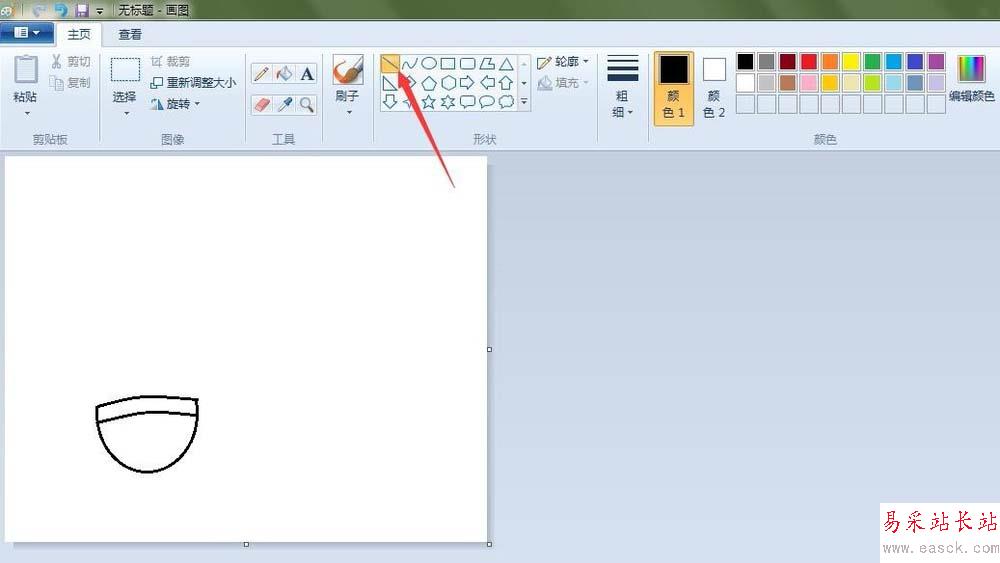Activate 颜色 2 background color box
1000x563 pixels.
pyautogui.click(x=714, y=88)
